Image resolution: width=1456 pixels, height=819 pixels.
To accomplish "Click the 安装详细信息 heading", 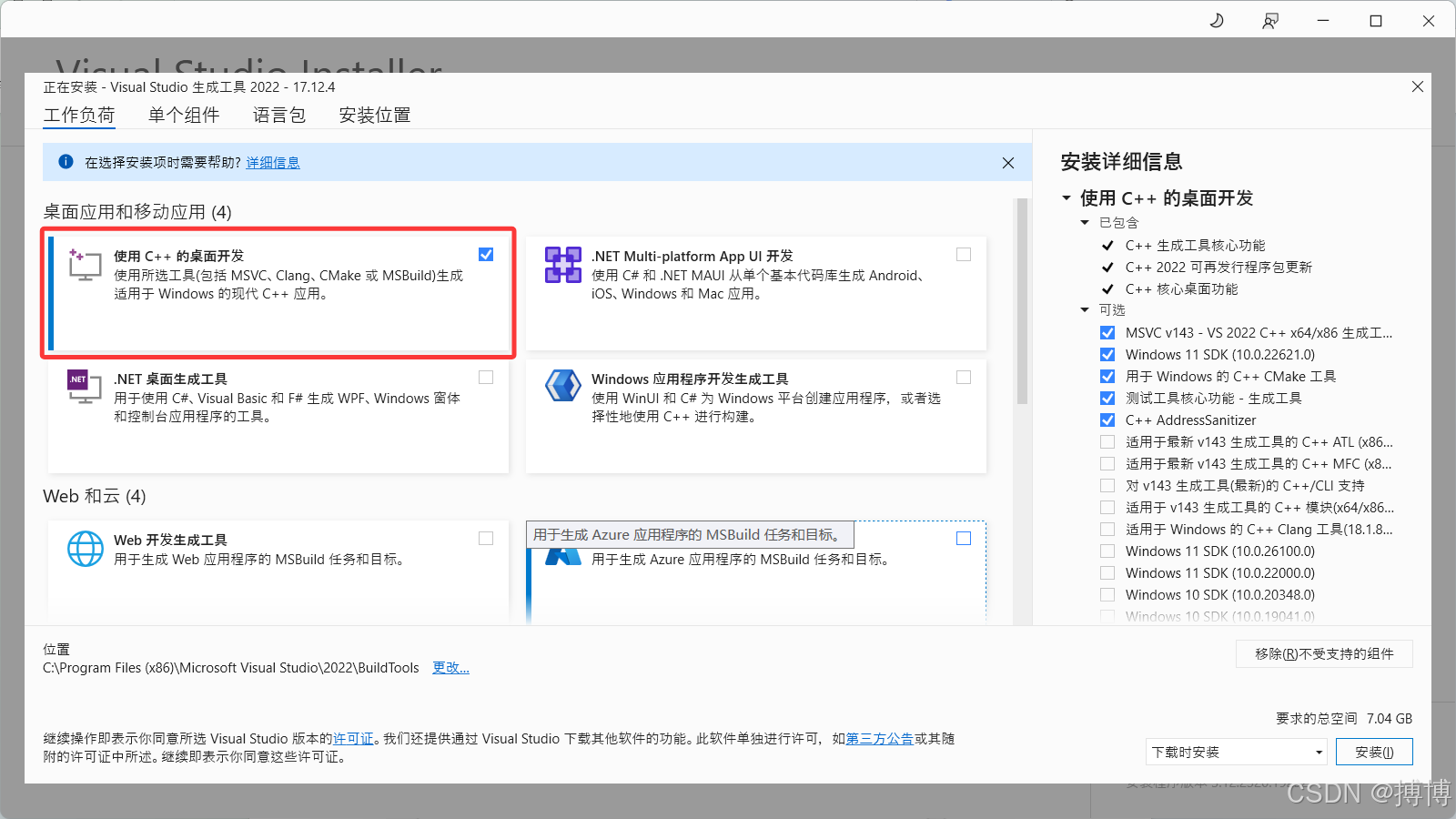I will click(x=1121, y=162).
